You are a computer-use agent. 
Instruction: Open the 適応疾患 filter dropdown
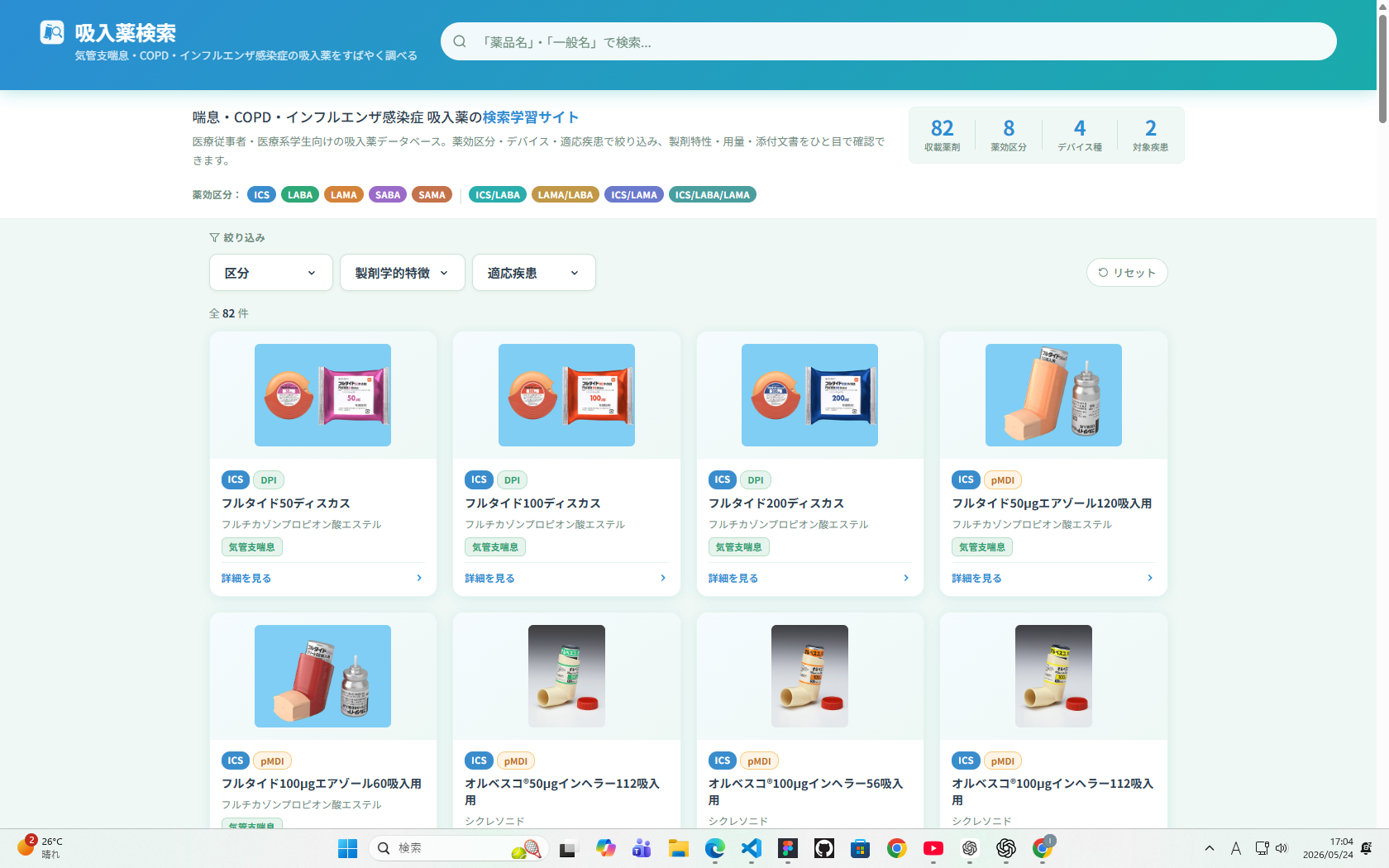pyautogui.click(x=534, y=273)
